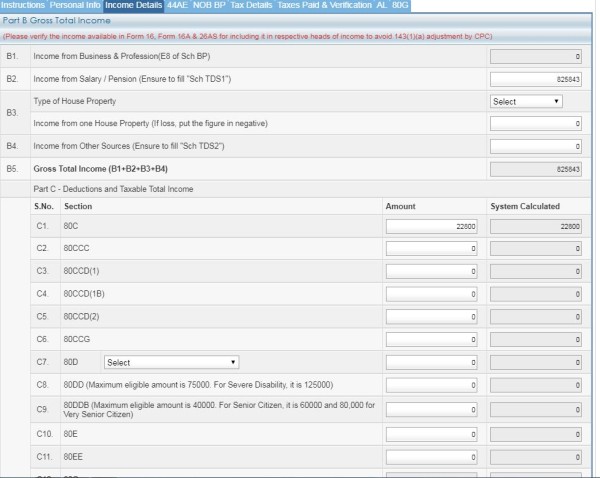Expand the Type of House Property dropdown

coord(526,101)
